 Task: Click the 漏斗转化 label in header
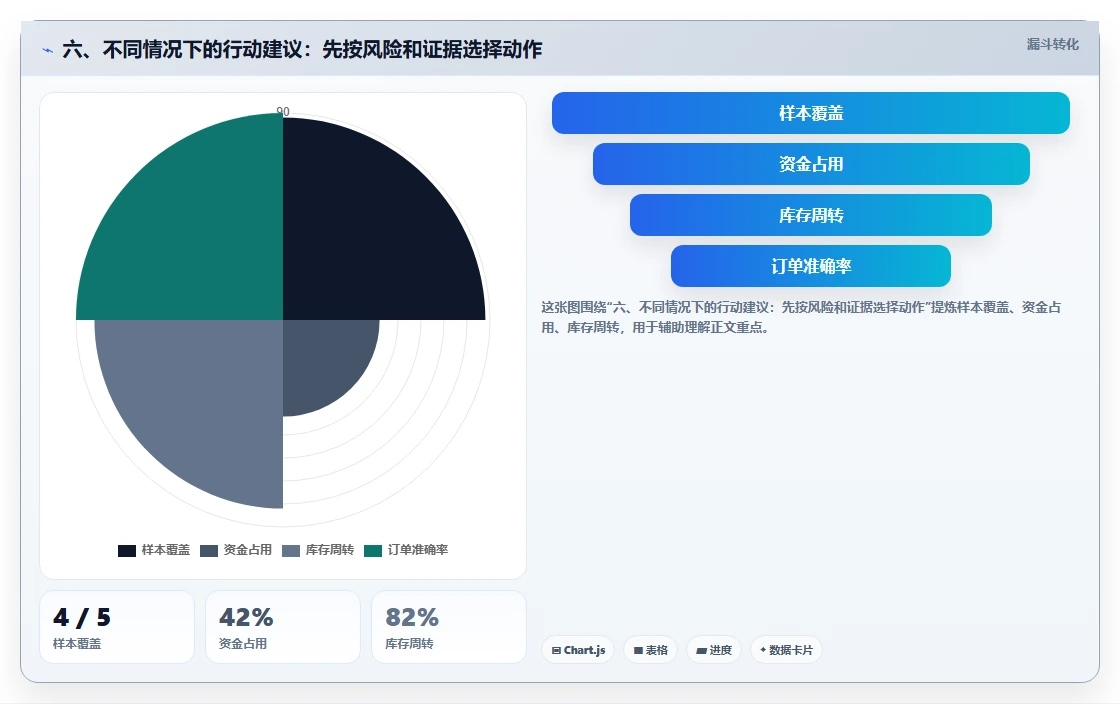click(x=1053, y=44)
